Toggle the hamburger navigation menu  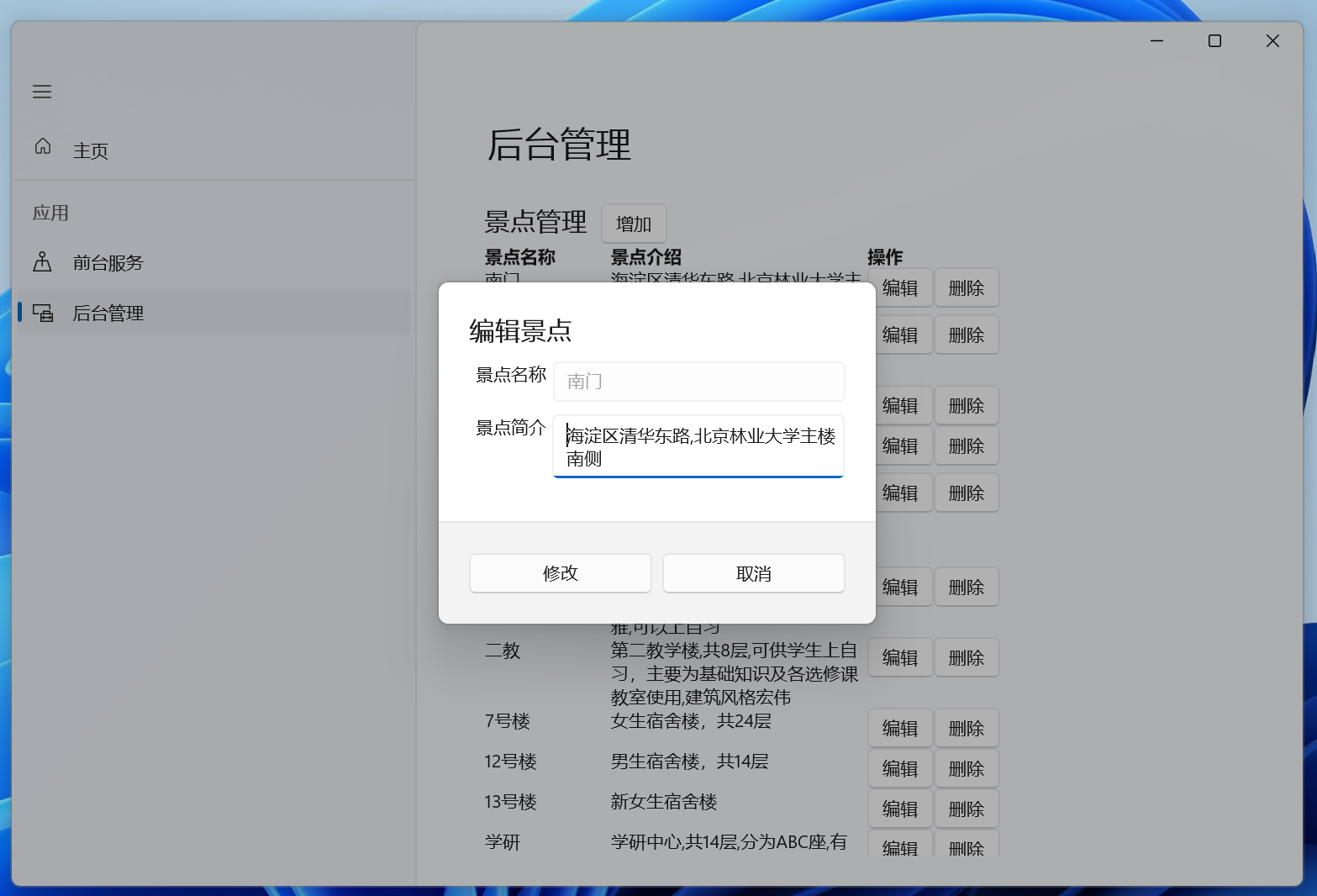coord(42,92)
